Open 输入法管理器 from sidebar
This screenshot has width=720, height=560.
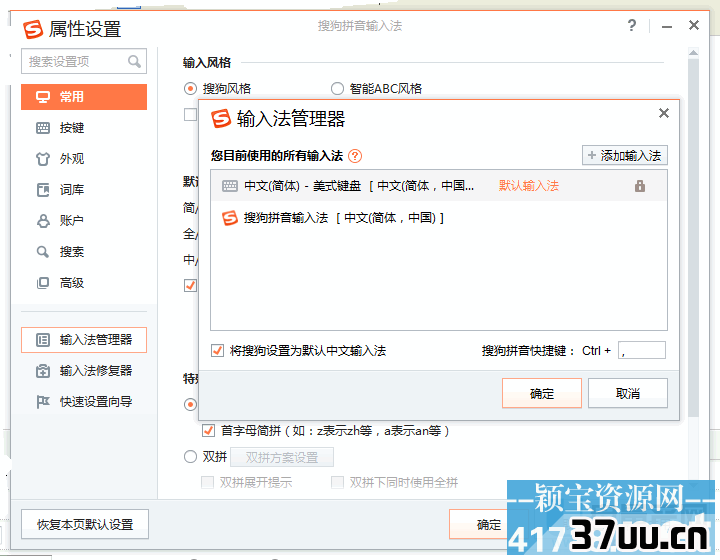coord(84,340)
